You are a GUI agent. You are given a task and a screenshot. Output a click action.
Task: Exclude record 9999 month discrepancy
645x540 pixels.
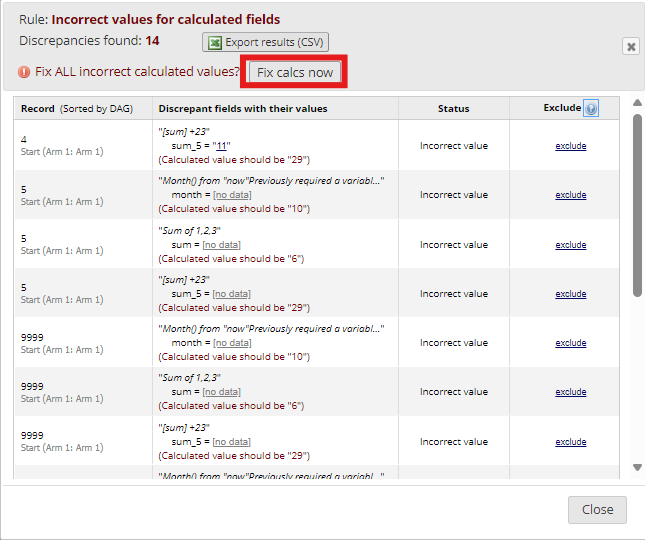click(x=571, y=343)
